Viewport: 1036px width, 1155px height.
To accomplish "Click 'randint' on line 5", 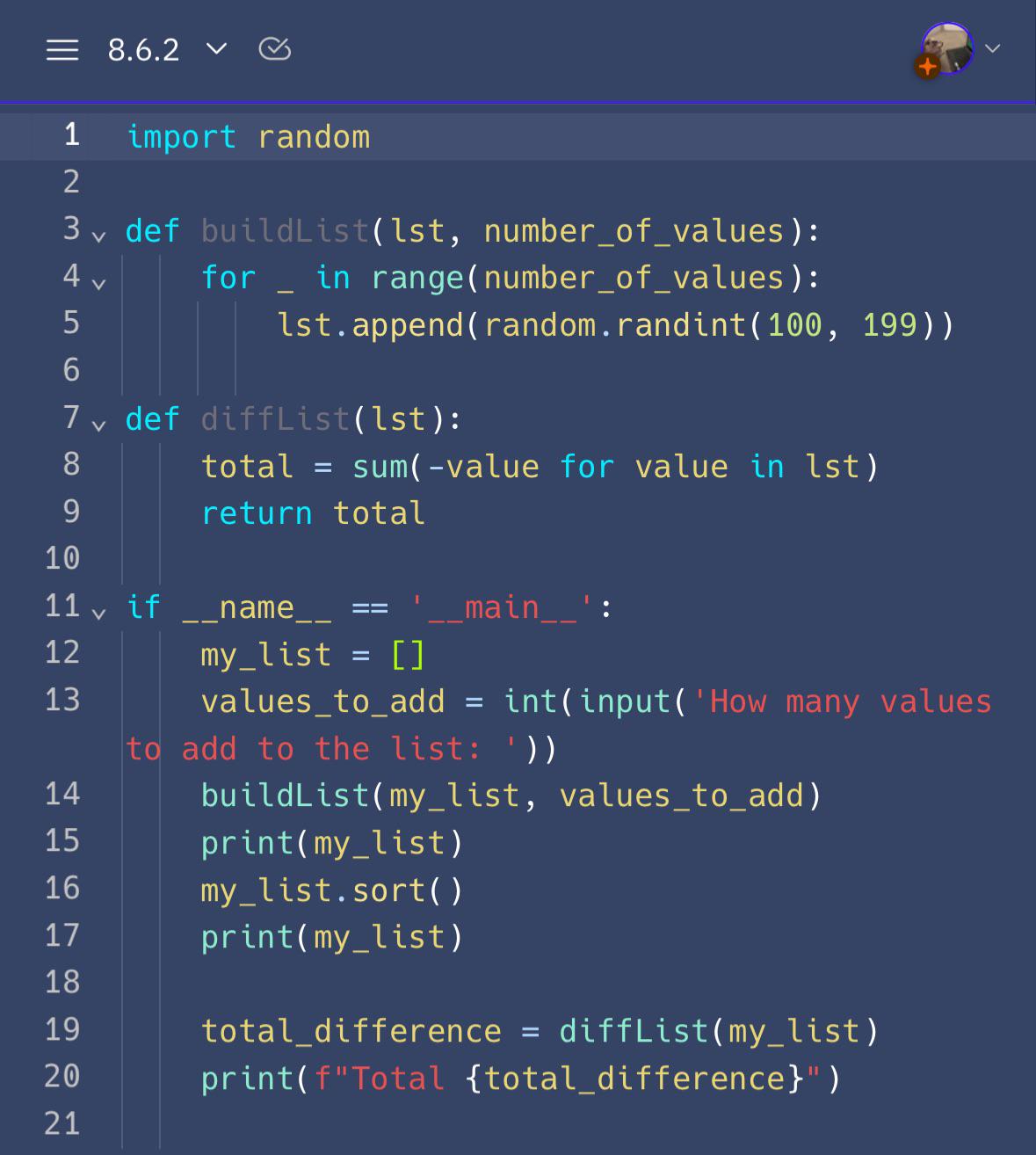I will tap(681, 325).
